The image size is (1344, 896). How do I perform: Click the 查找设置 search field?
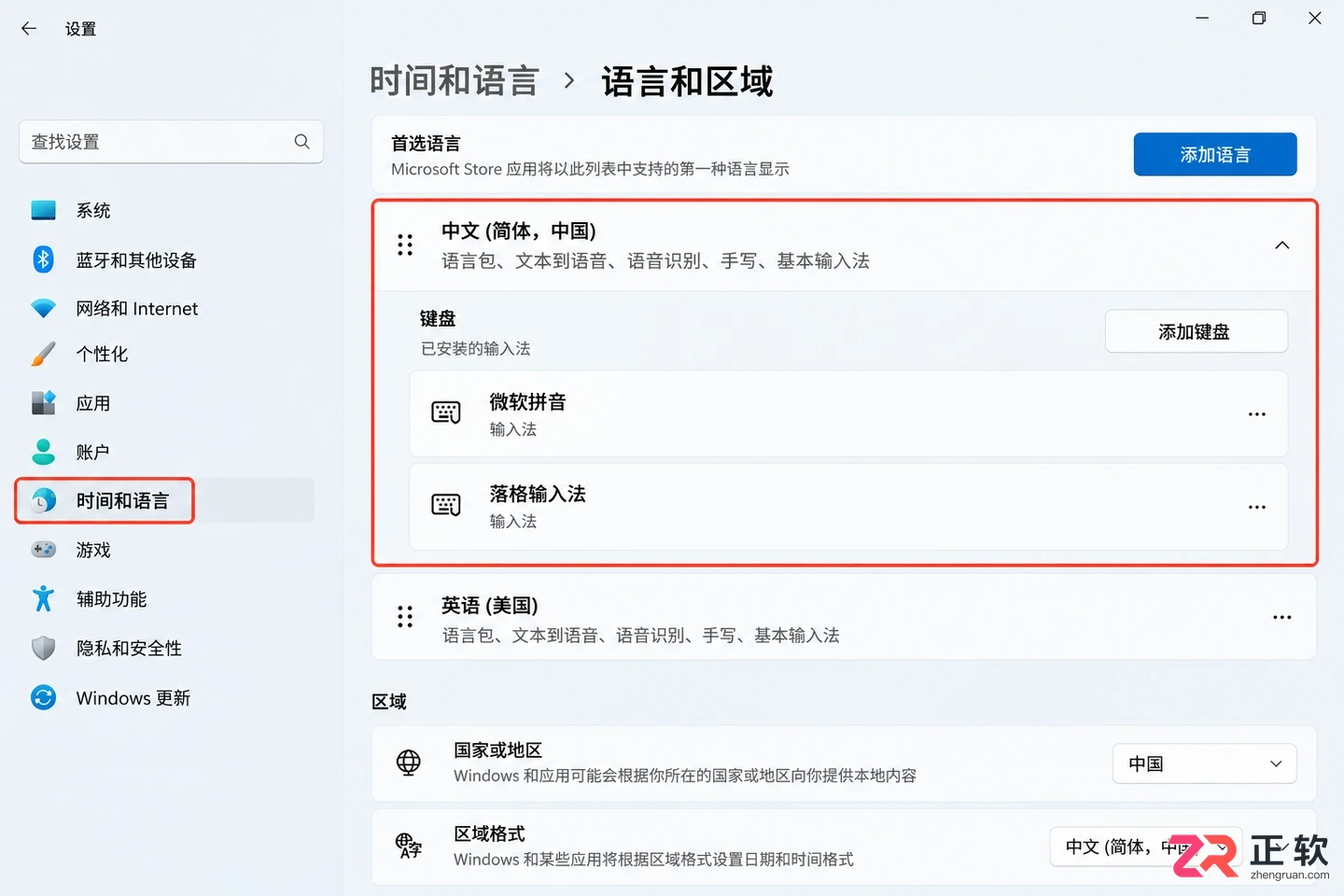click(x=171, y=142)
